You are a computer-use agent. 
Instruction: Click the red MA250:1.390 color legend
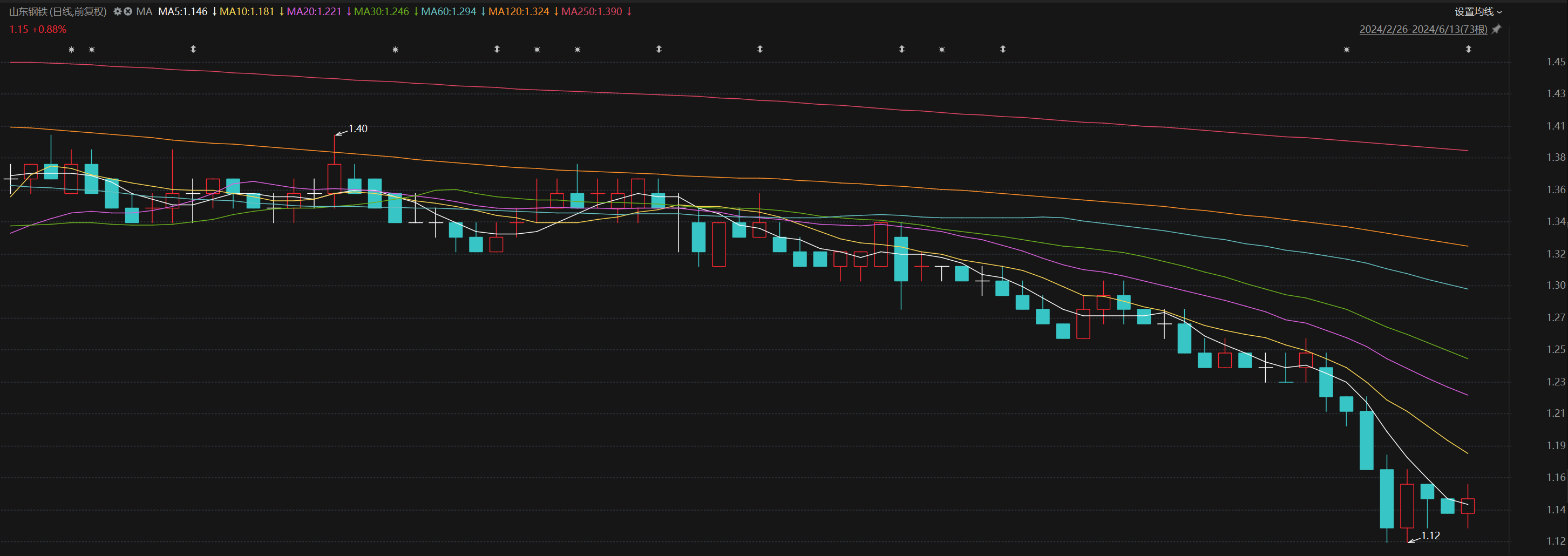591,11
